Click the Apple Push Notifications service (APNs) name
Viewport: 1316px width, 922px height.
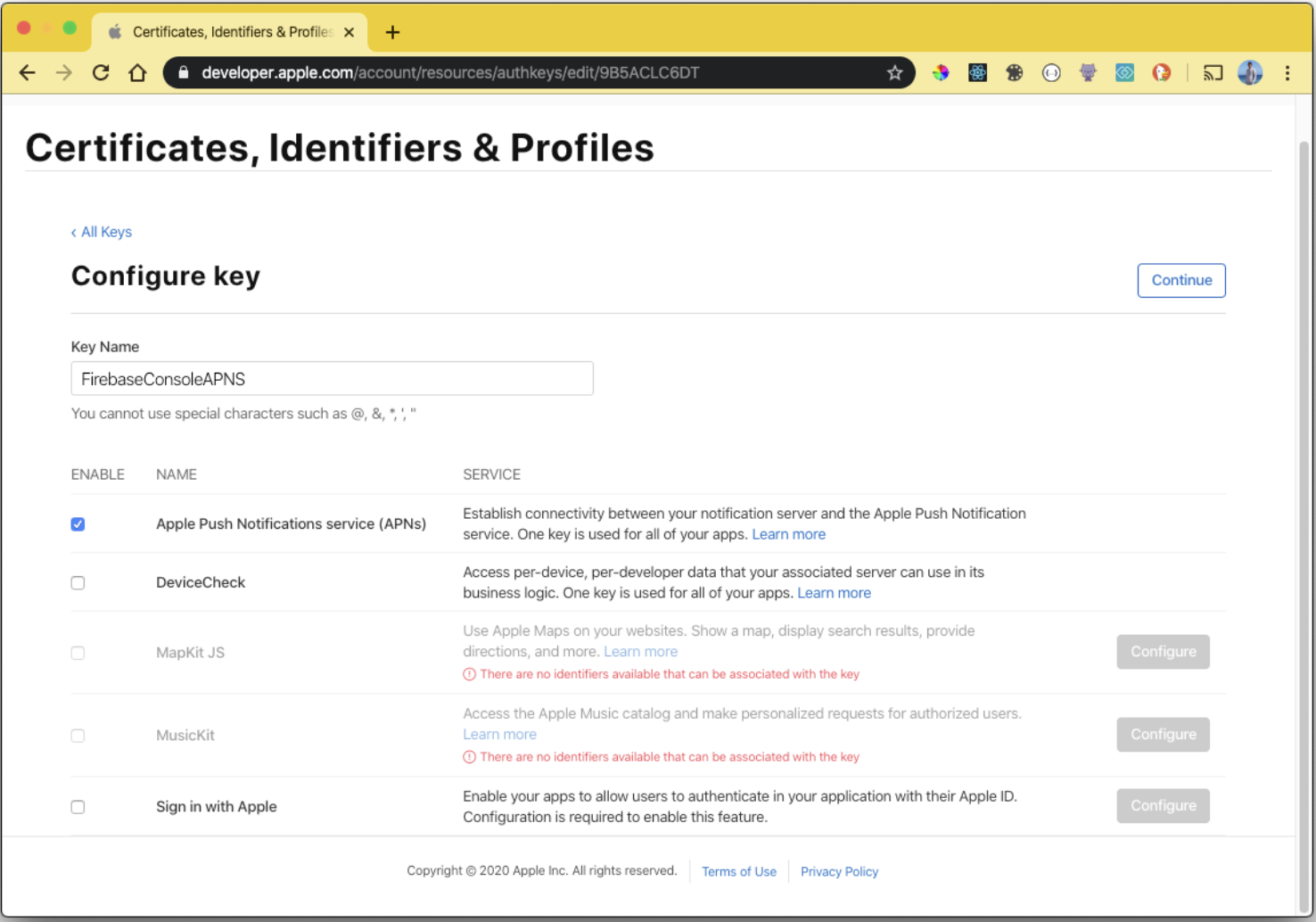(x=291, y=524)
